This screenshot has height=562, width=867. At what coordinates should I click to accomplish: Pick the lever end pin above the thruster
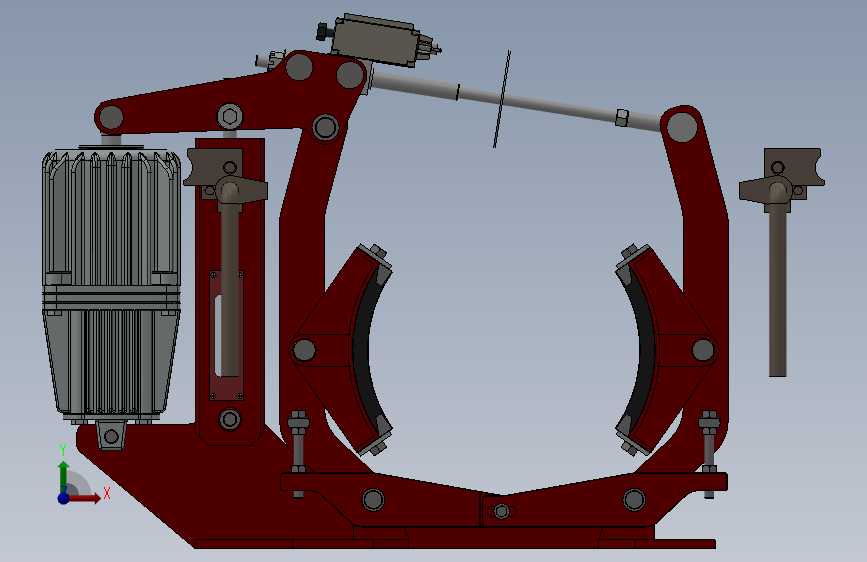[111, 117]
